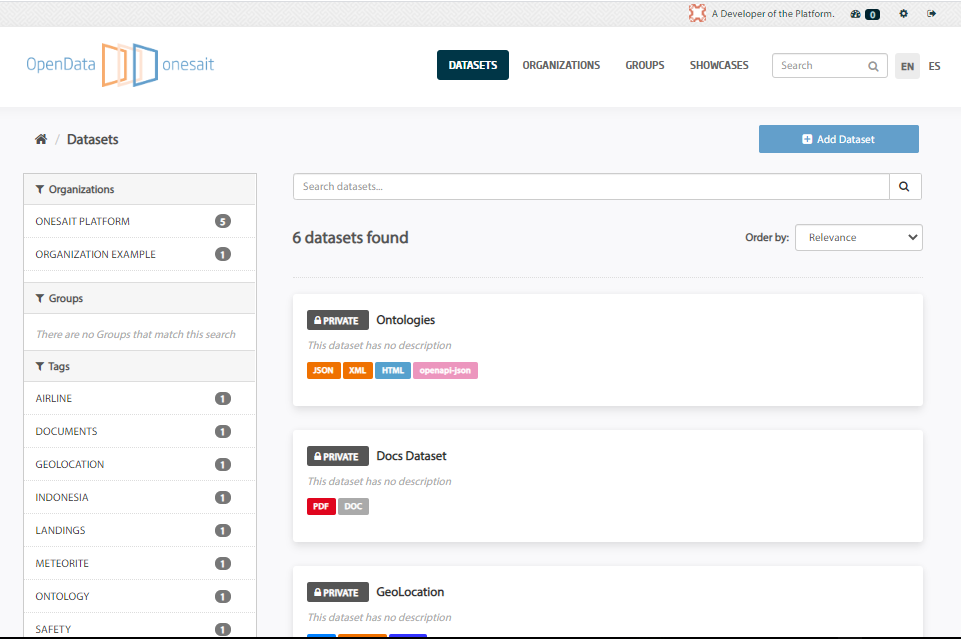Click the openapi-json format tag
This screenshot has height=639, width=961.
tap(446, 371)
